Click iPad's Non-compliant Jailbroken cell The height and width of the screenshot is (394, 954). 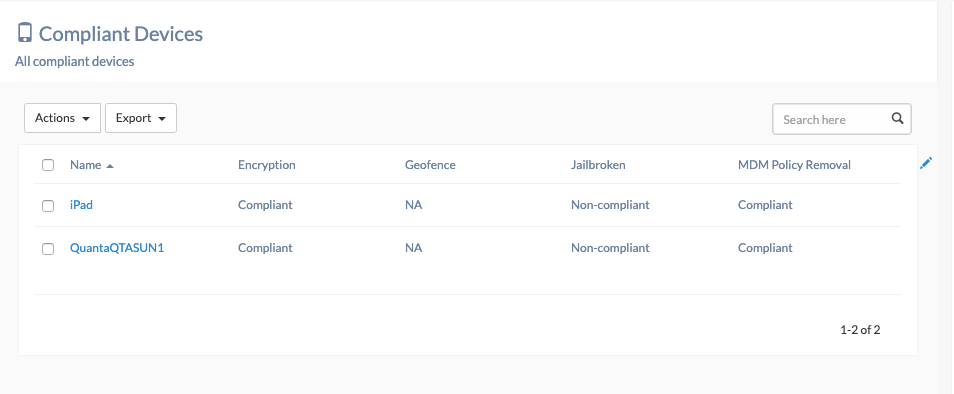click(x=610, y=205)
